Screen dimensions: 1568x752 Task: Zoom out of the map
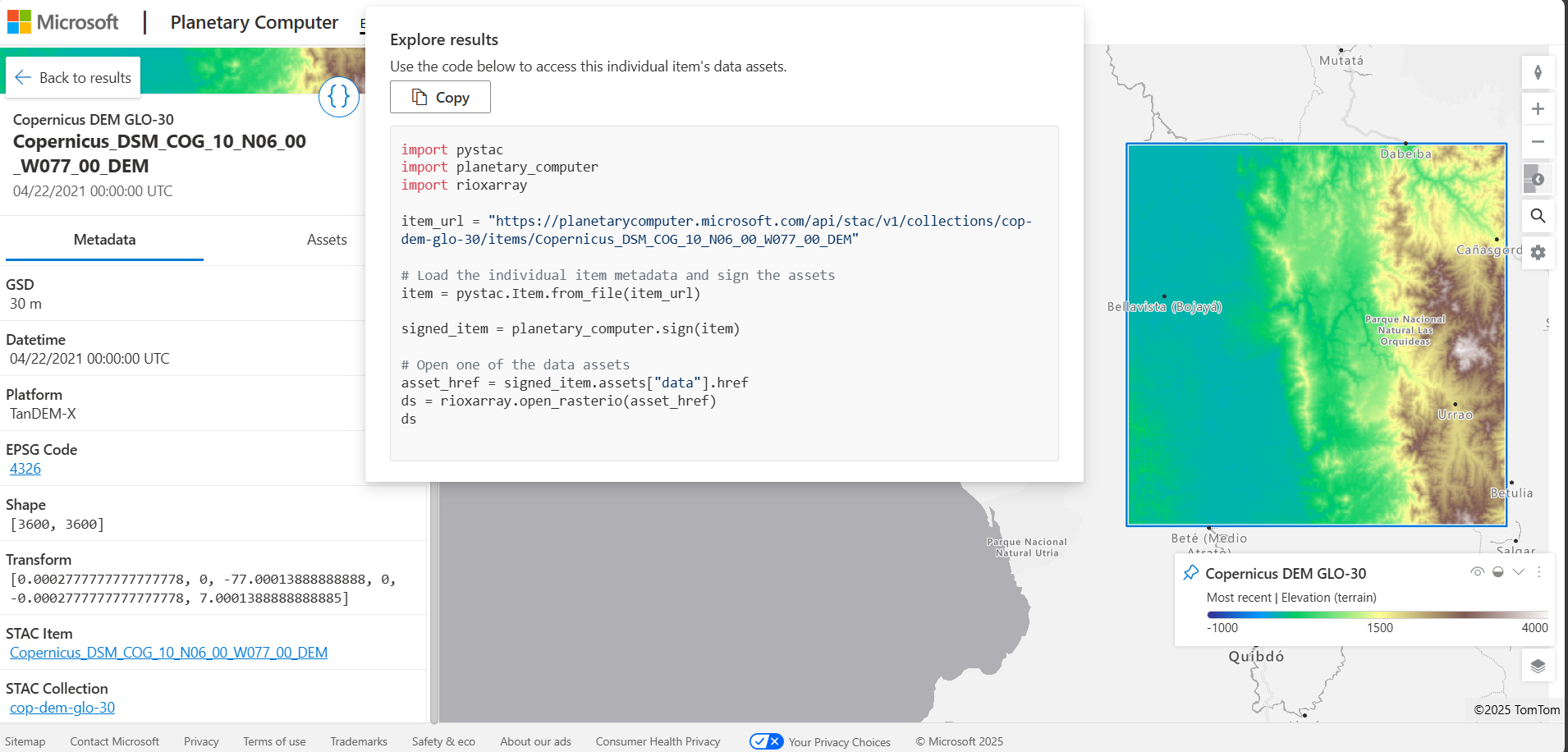[x=1538, y=141]
